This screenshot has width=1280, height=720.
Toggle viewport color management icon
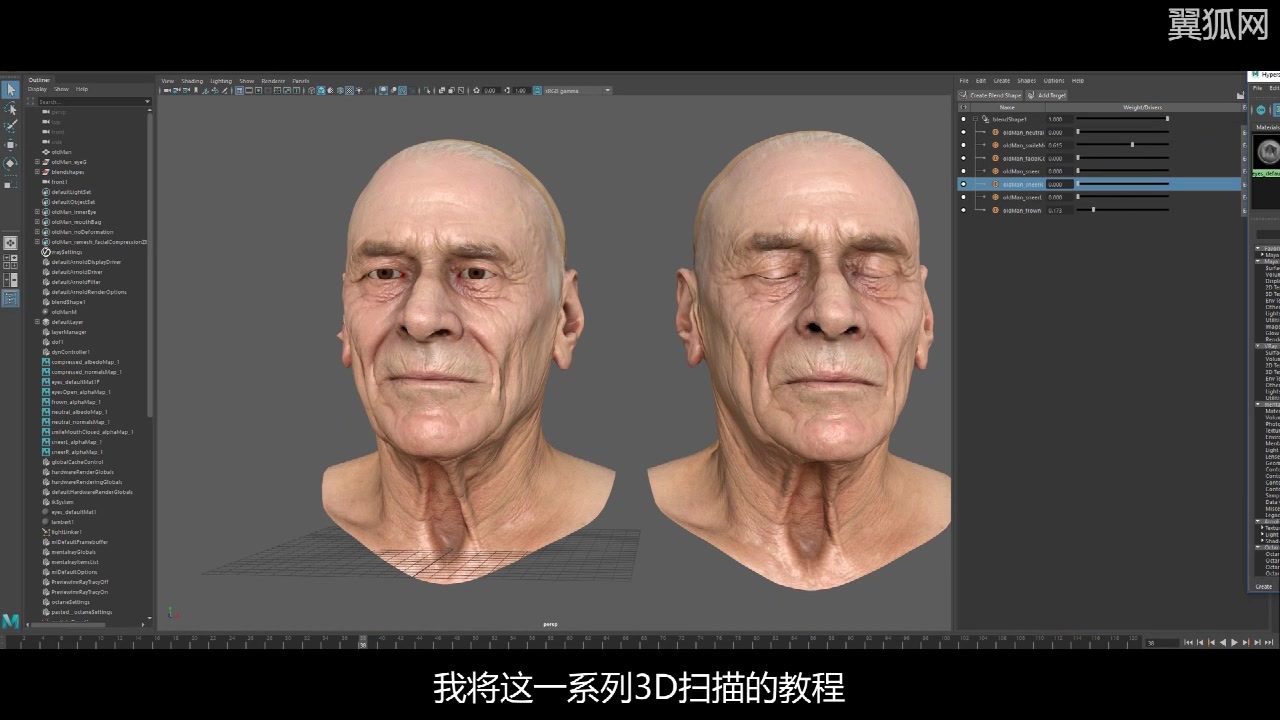point(537,90)
